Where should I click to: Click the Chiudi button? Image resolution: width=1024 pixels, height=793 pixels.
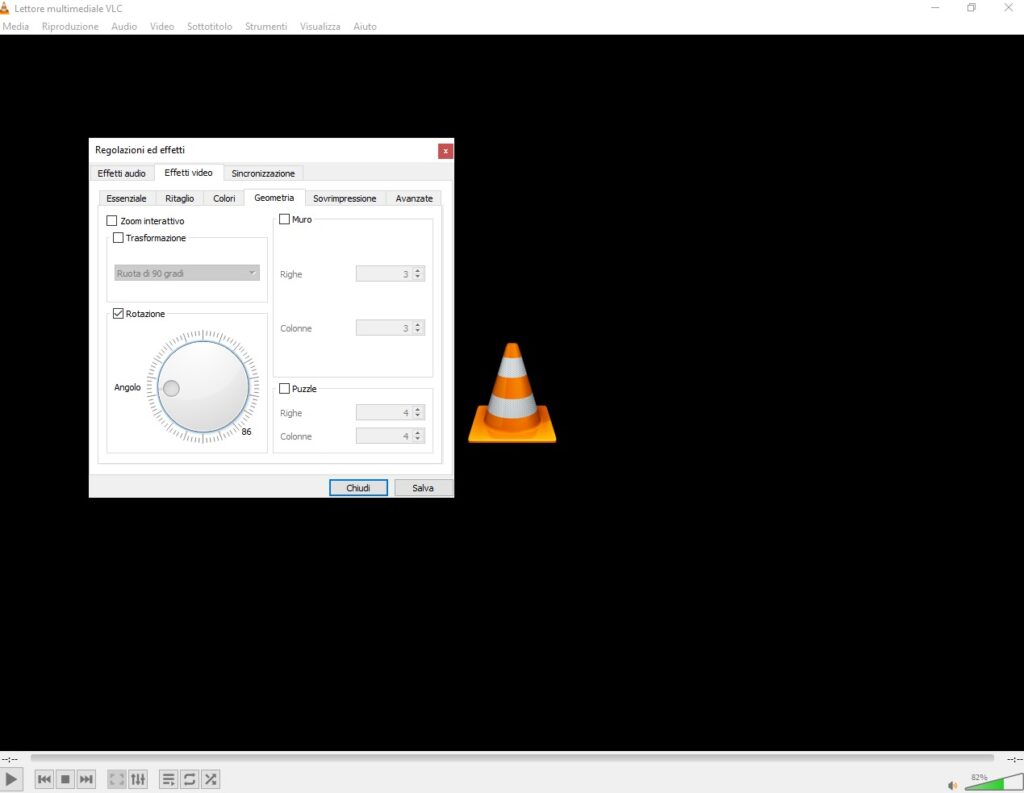coord(358,488)
